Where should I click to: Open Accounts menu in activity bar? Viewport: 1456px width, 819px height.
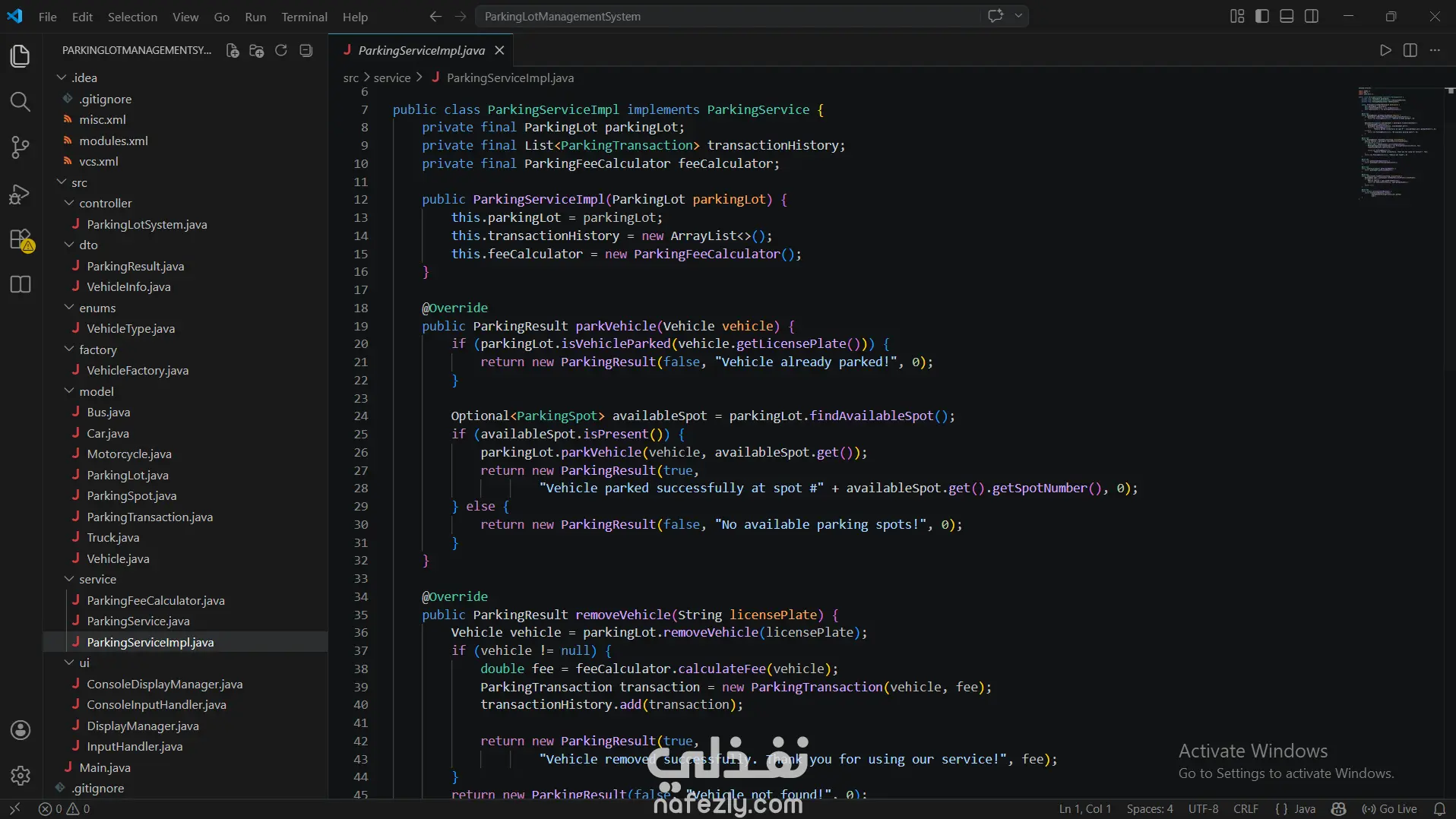click(21, 730)
